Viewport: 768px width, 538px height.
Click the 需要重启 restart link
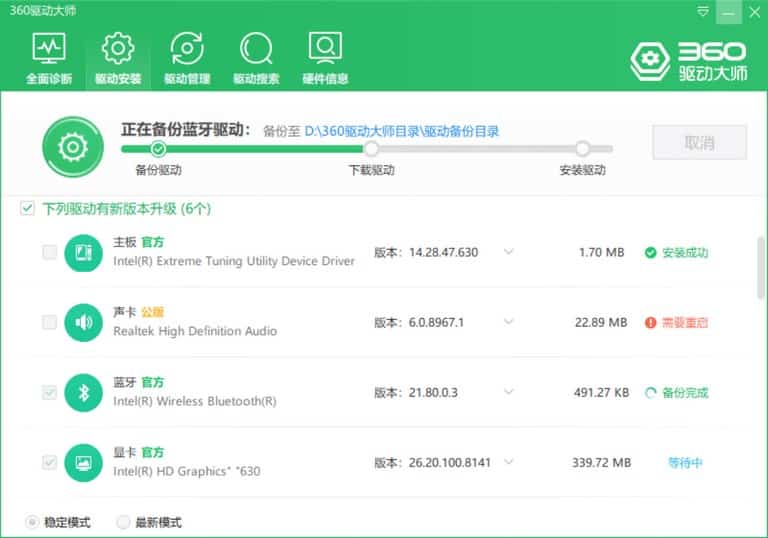click(685, 323)
